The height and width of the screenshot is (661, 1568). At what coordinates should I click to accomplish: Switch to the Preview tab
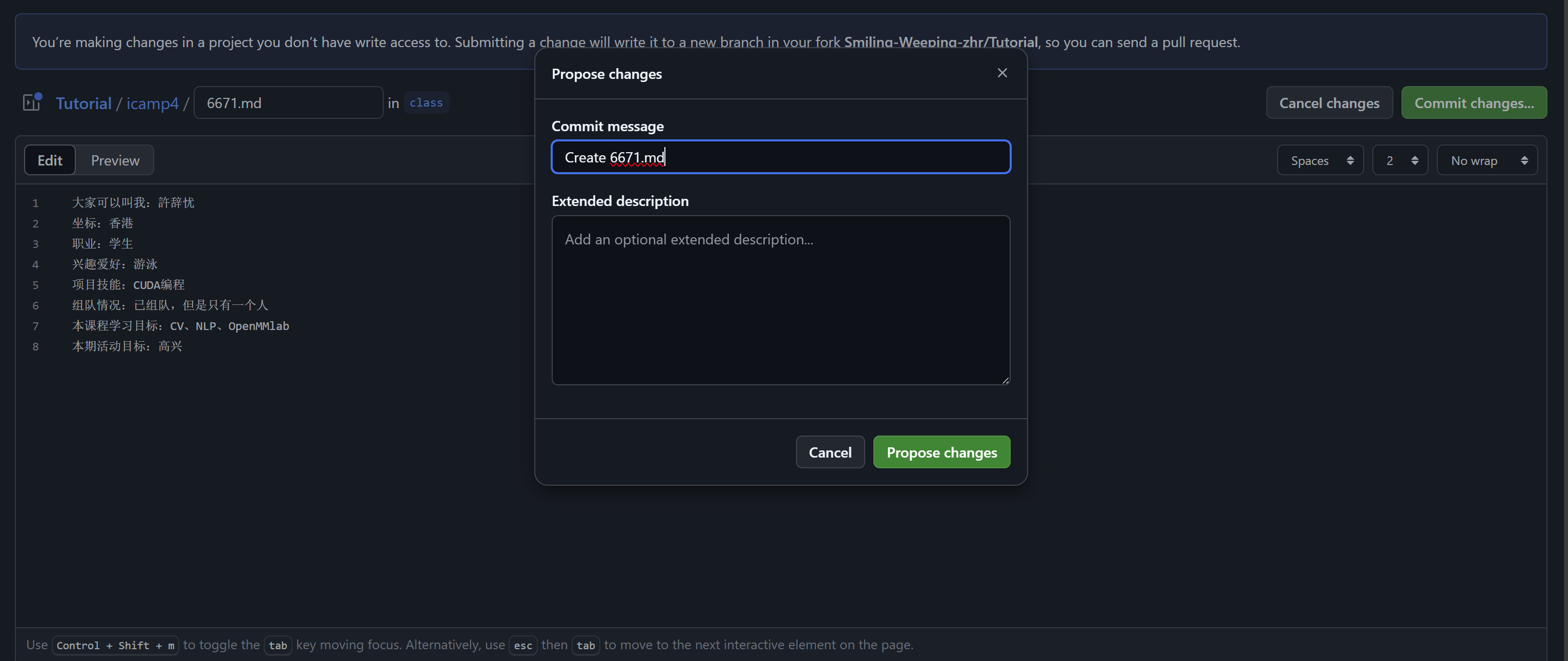(115, 160)
